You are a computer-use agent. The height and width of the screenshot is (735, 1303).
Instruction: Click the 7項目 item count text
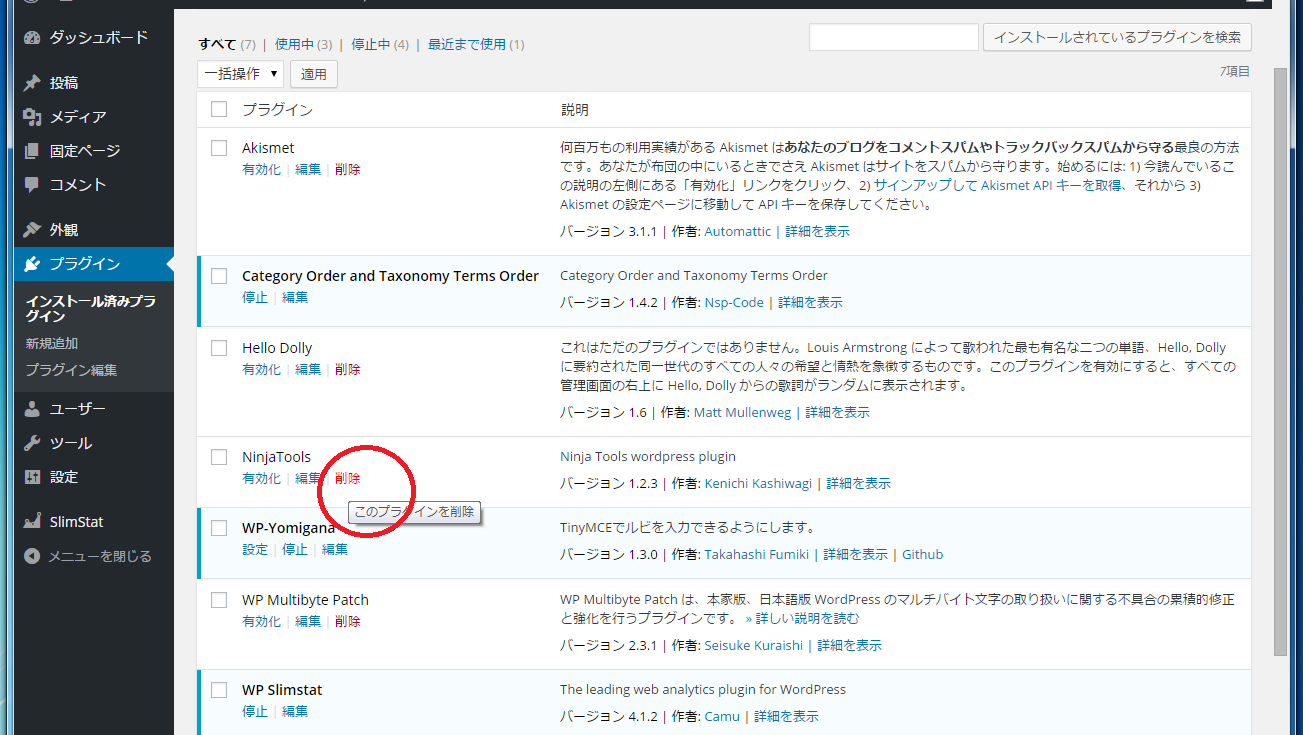(1234, 72)
